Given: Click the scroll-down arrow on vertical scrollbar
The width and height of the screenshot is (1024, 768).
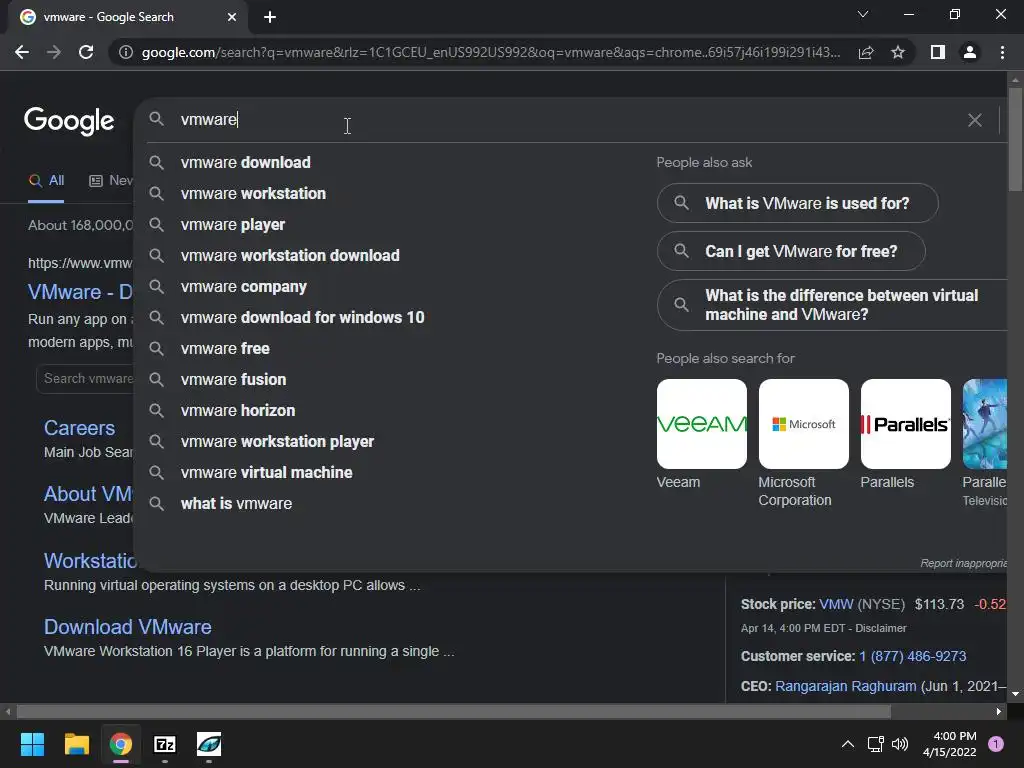Looking at the screenshot, I should point(1015,694).
